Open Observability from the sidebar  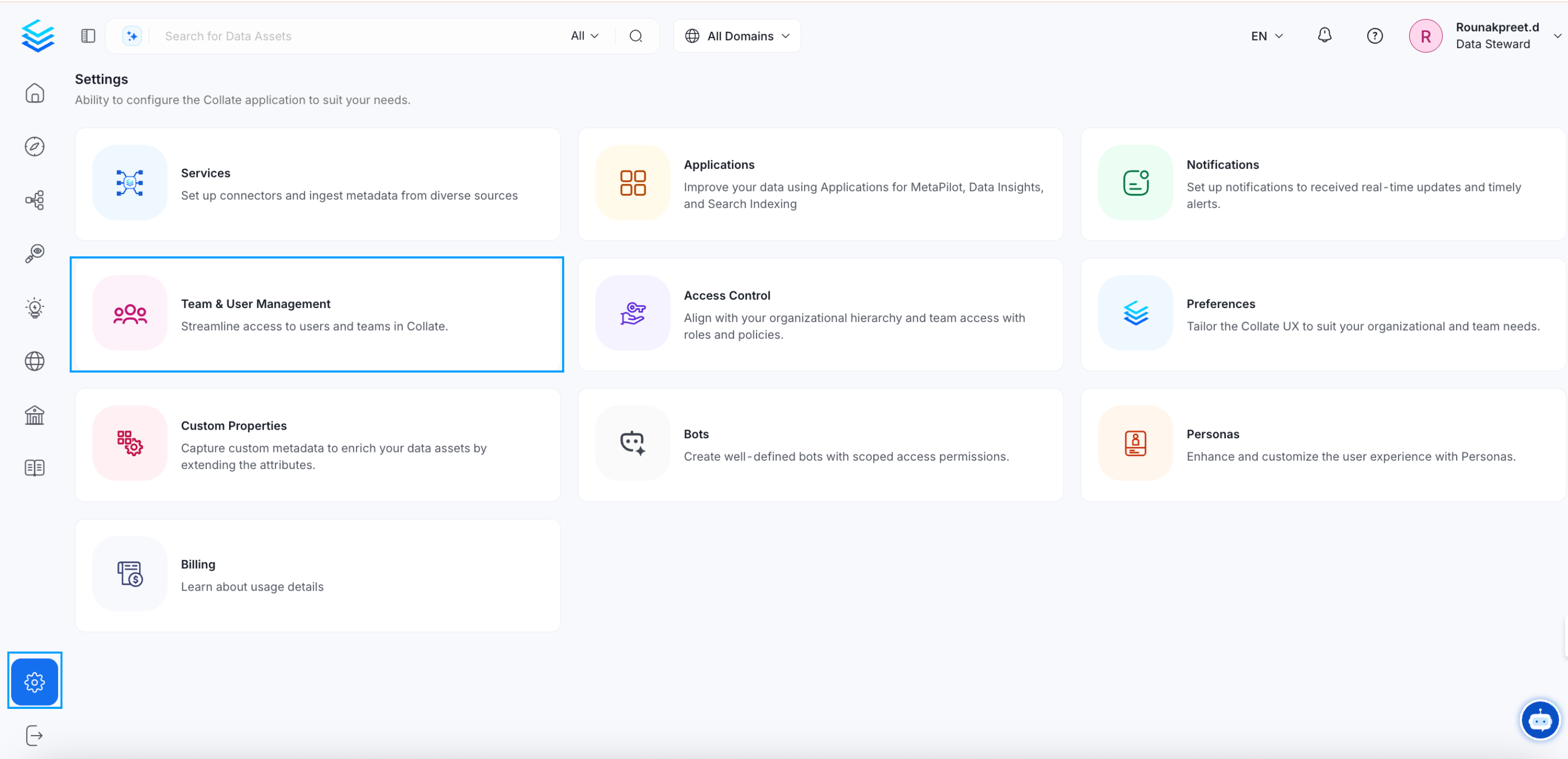coord(35,253)
